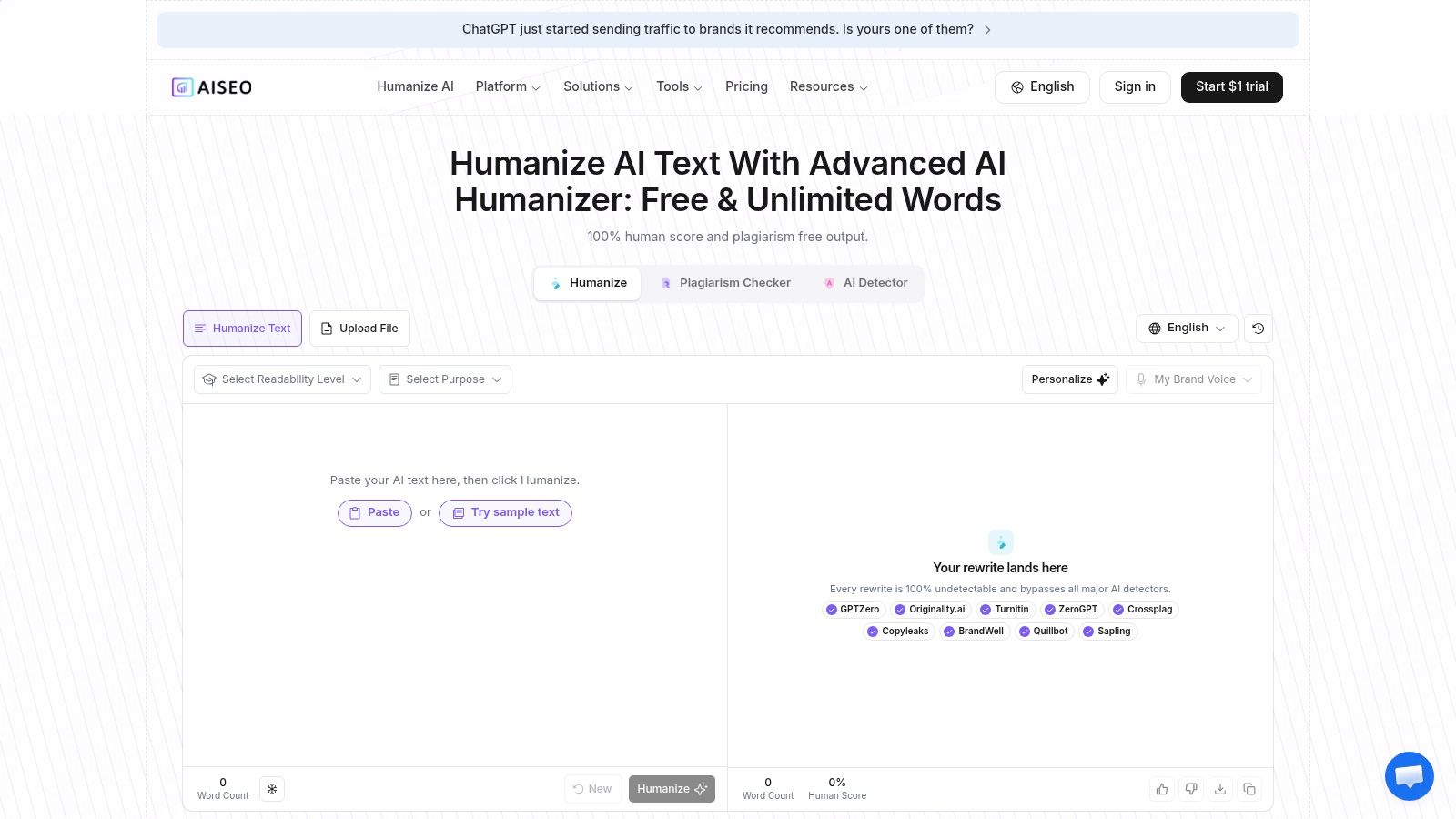Change site language via header English button

point(1042,87)
